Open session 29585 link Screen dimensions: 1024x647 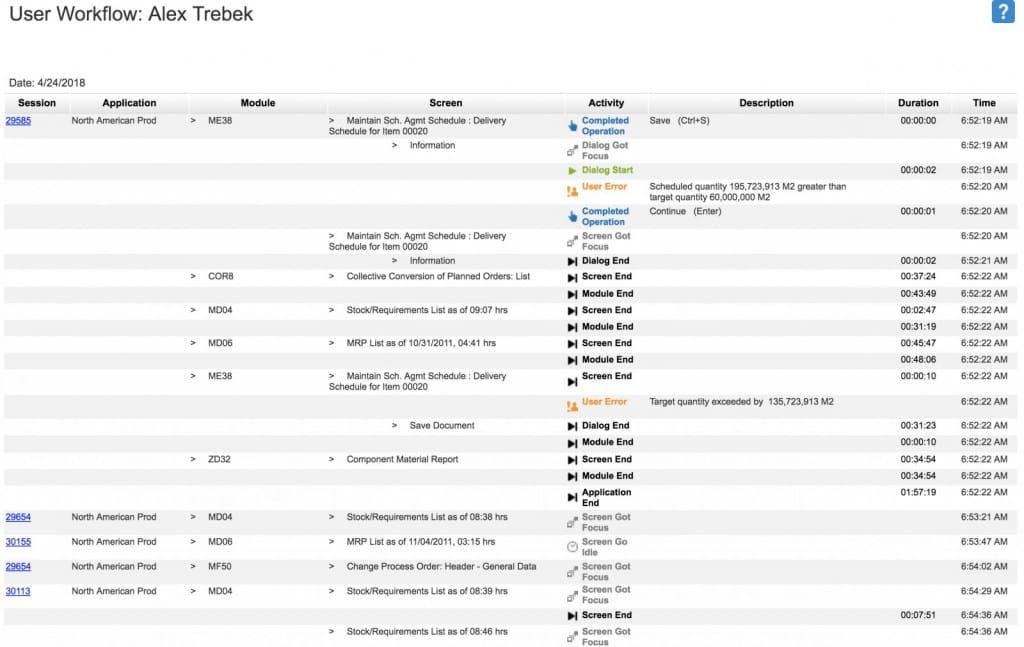click(x=18, y=121)
